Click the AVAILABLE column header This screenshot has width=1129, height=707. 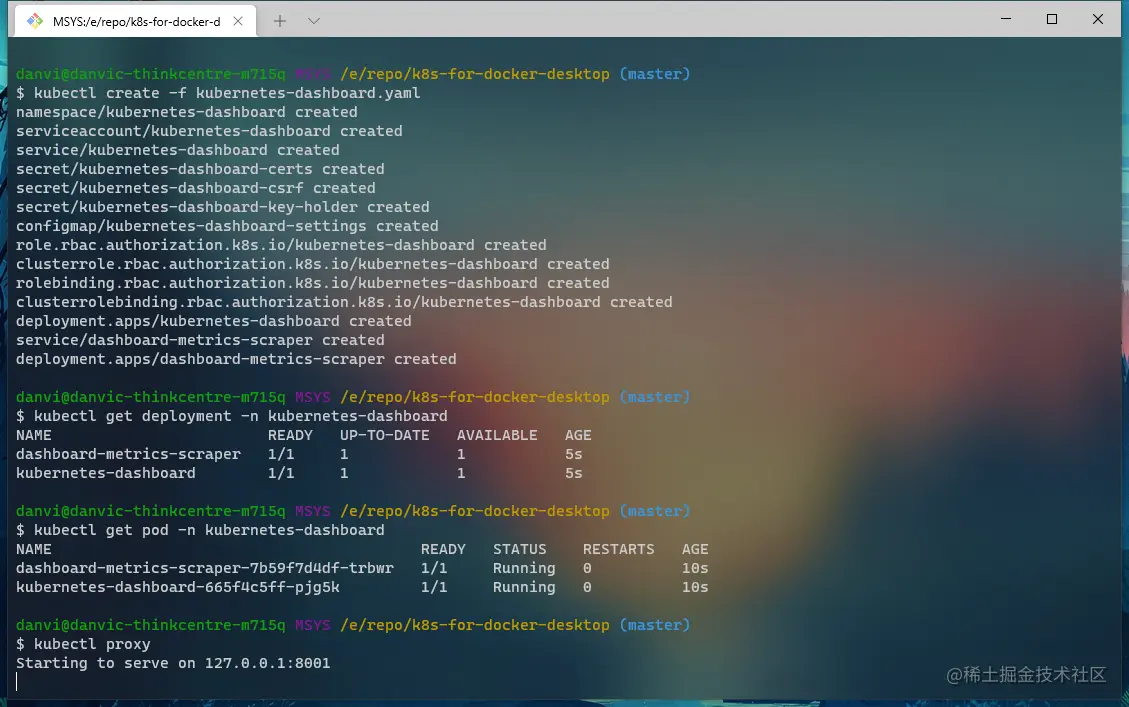497,435
